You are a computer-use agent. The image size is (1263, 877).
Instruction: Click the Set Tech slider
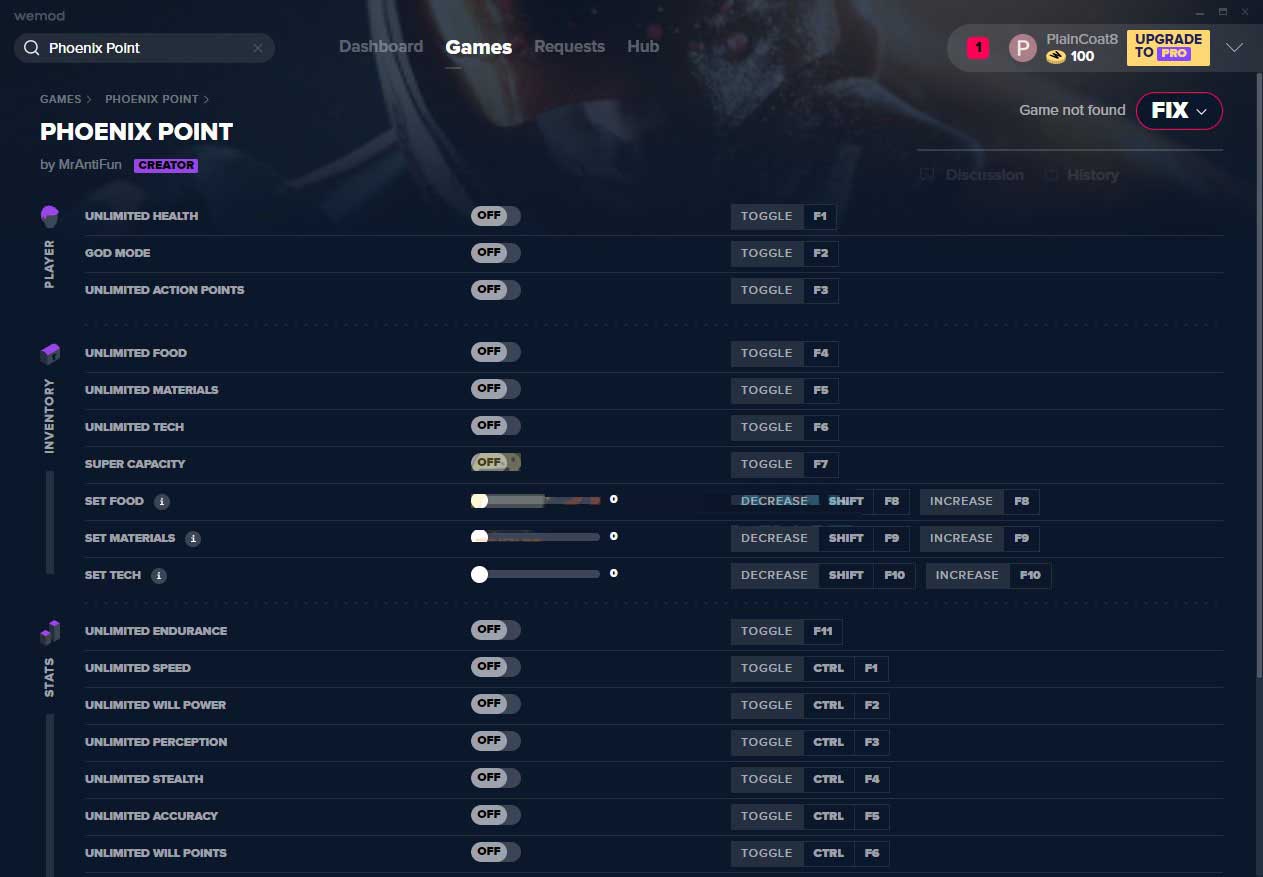[x=536, y=574]
